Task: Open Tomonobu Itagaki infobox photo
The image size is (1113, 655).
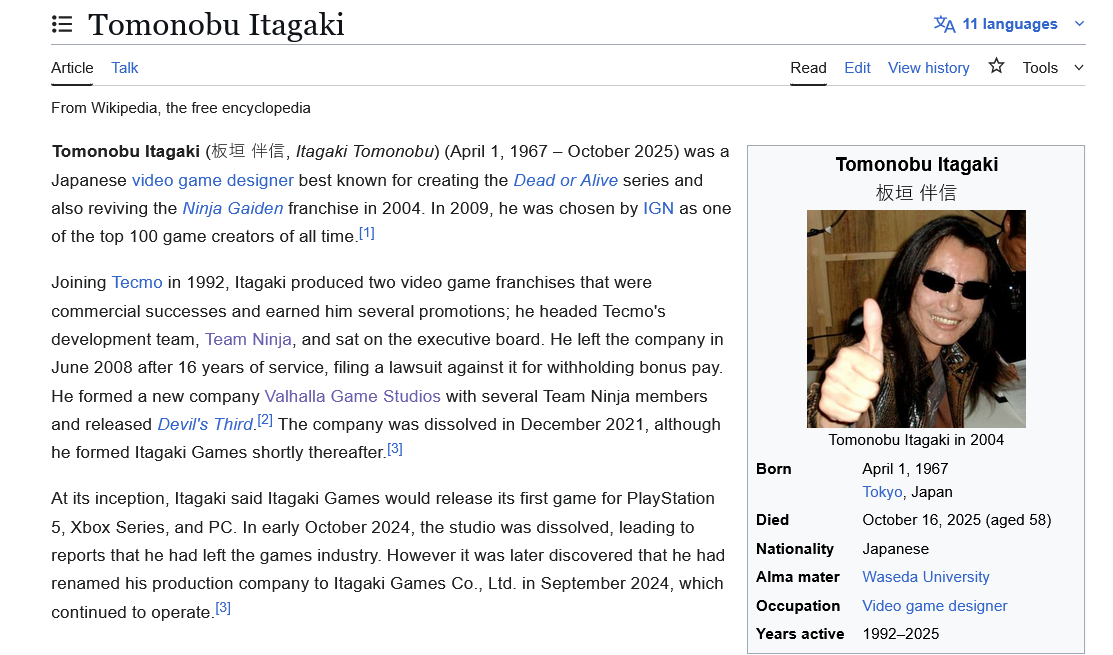Action: (x=916, y=319)
